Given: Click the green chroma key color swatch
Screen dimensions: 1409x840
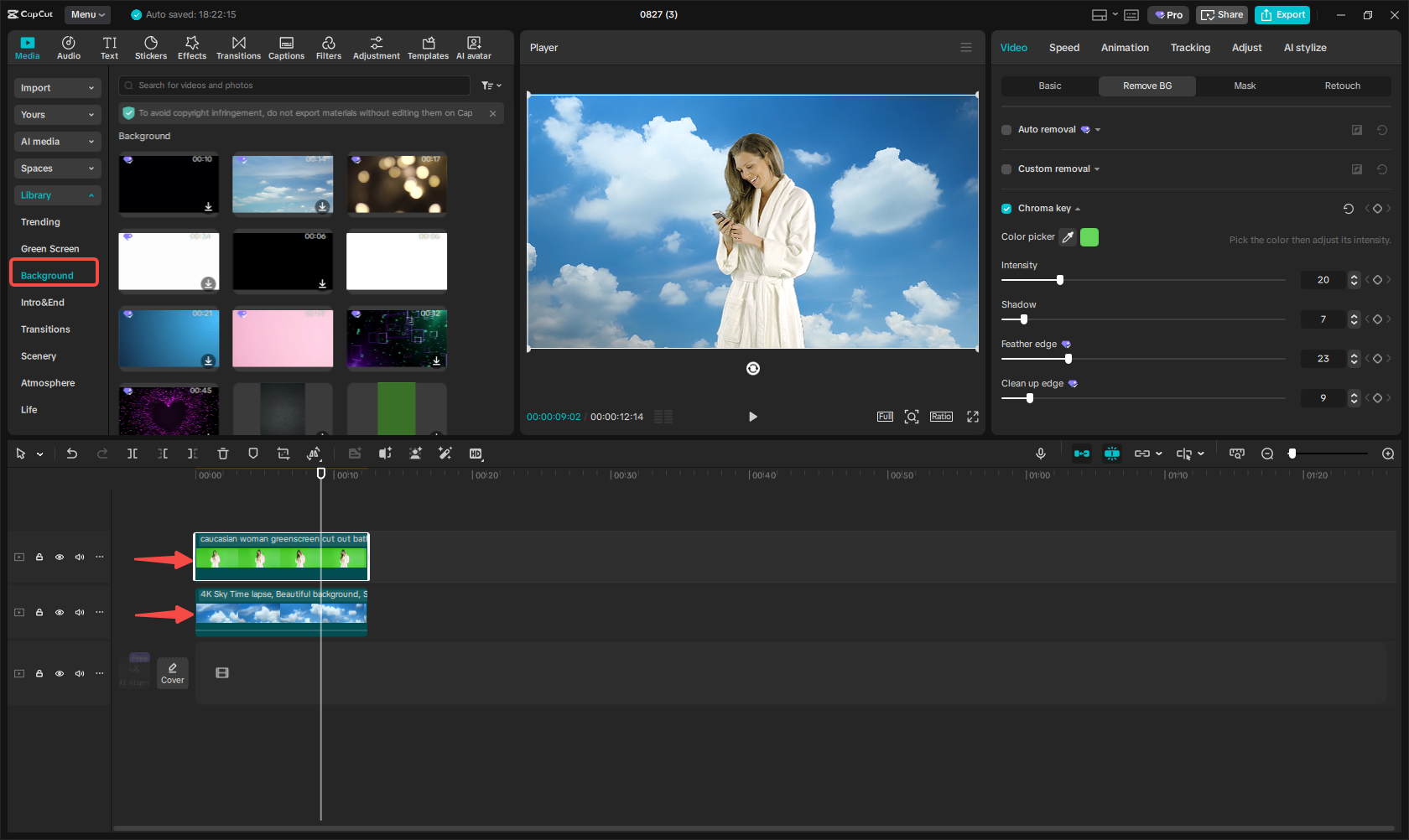Looking at the screenshot, I should click(x=1089, y=237).
